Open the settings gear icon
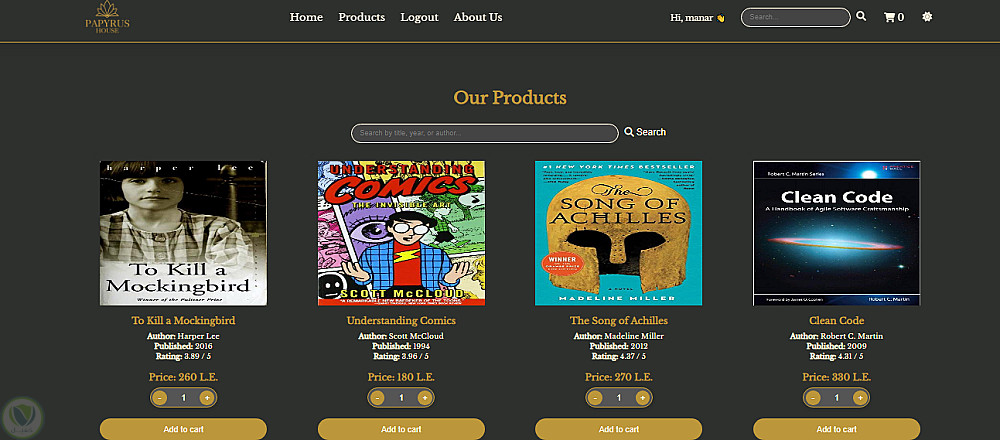The image size is (1000, 440). pos(927,17)
